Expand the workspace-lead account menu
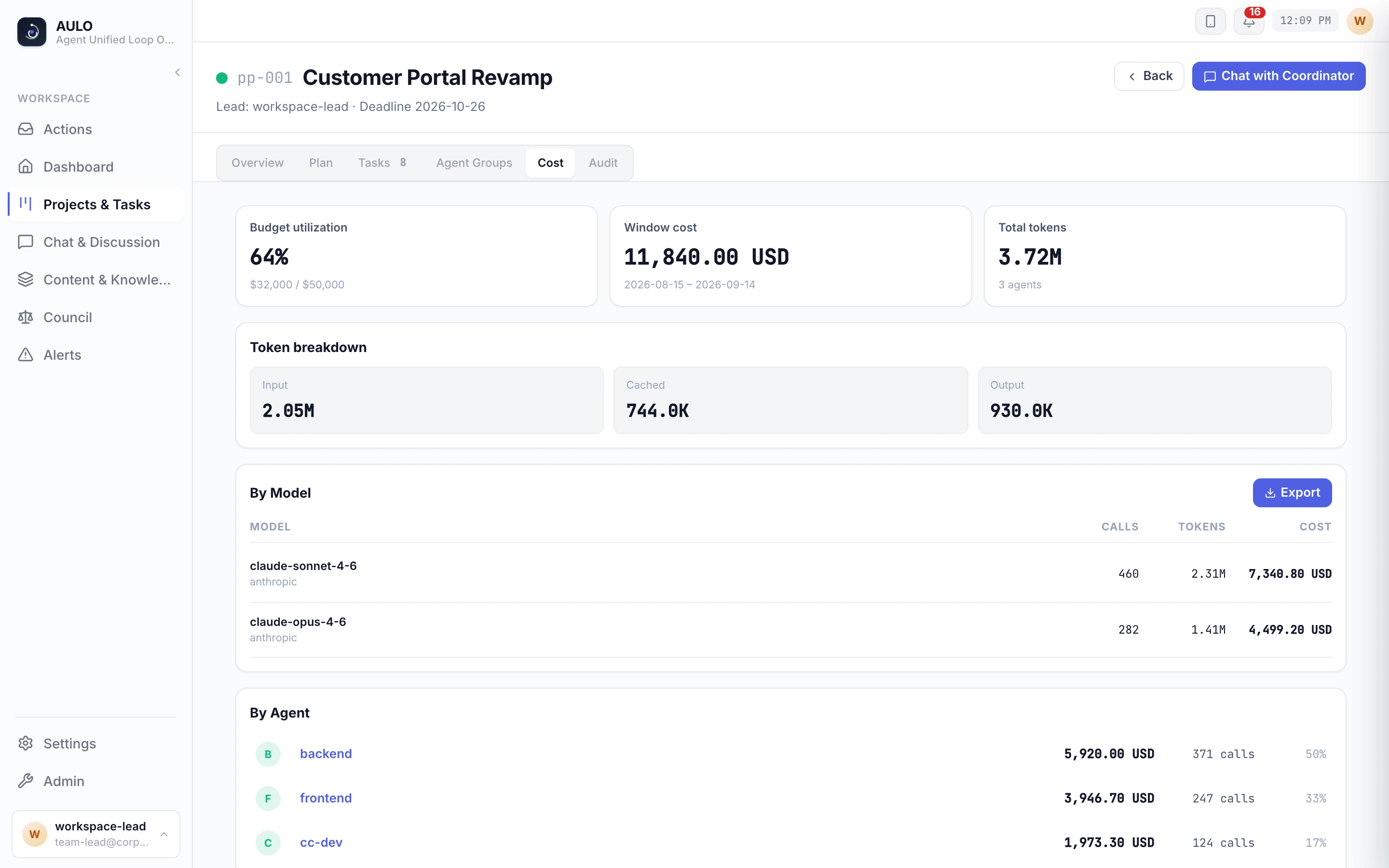The width and height of the screenshot is (1389, 868). (x=96, y=834)
